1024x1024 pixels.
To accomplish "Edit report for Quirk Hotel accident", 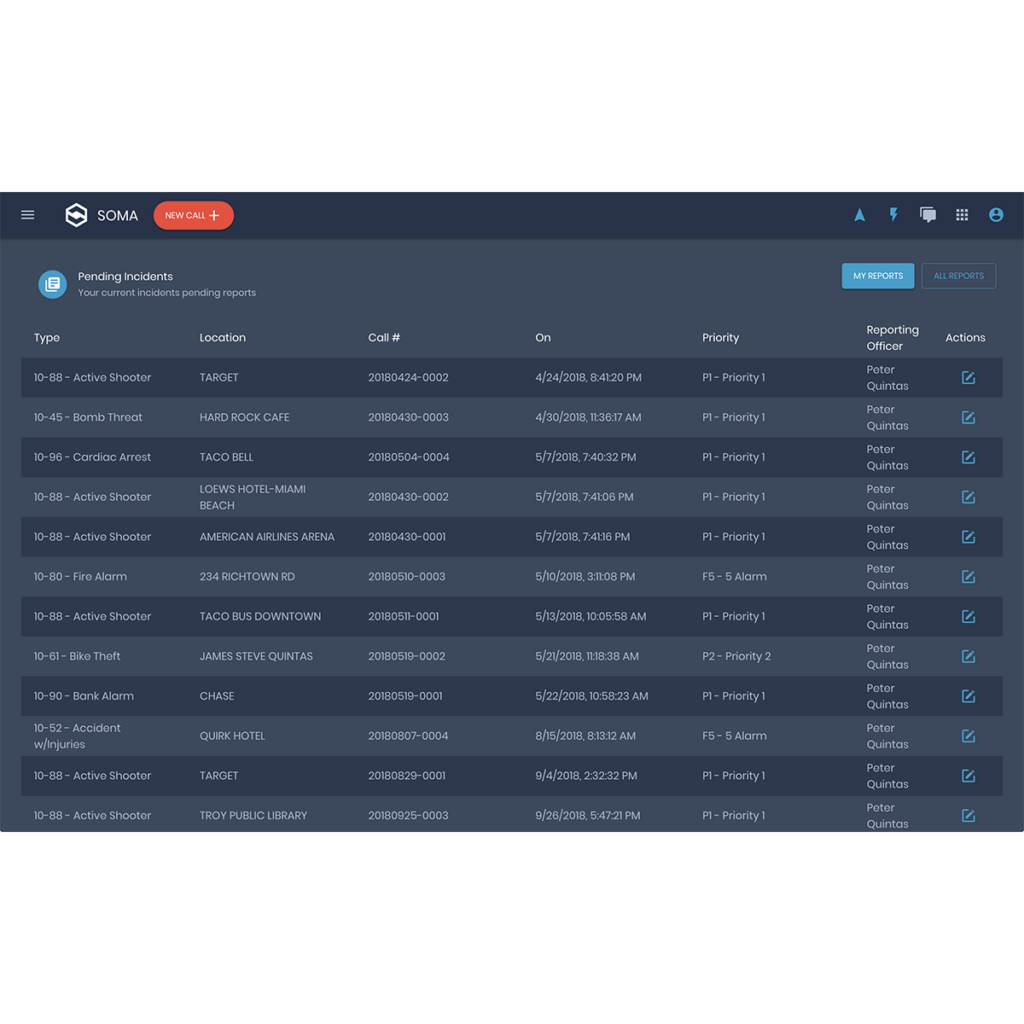I will pos(968,736).
